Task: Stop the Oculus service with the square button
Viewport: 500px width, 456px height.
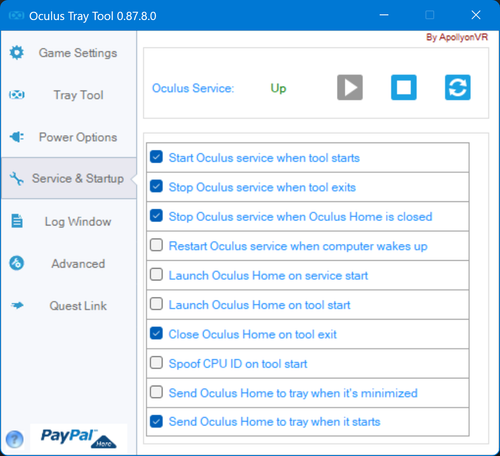Action: pyautogui.click(x=404, y=87)
